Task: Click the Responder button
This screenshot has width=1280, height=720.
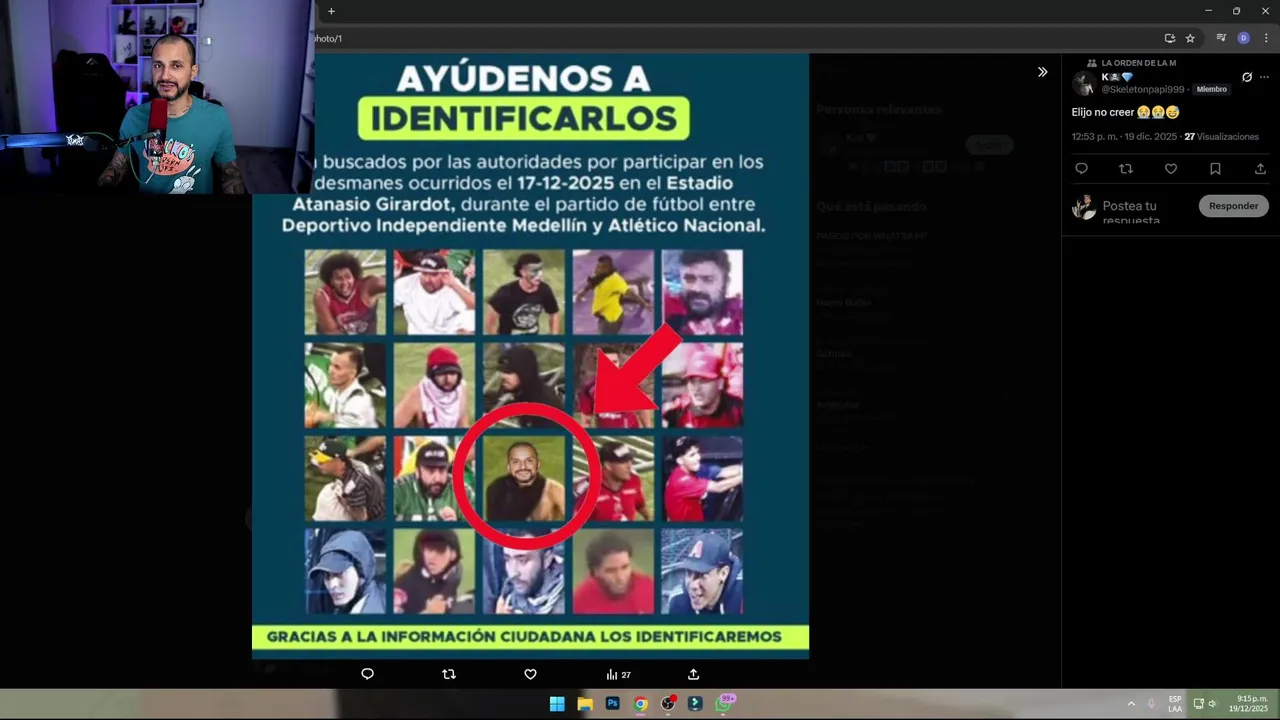Action: pos(1233,206)
